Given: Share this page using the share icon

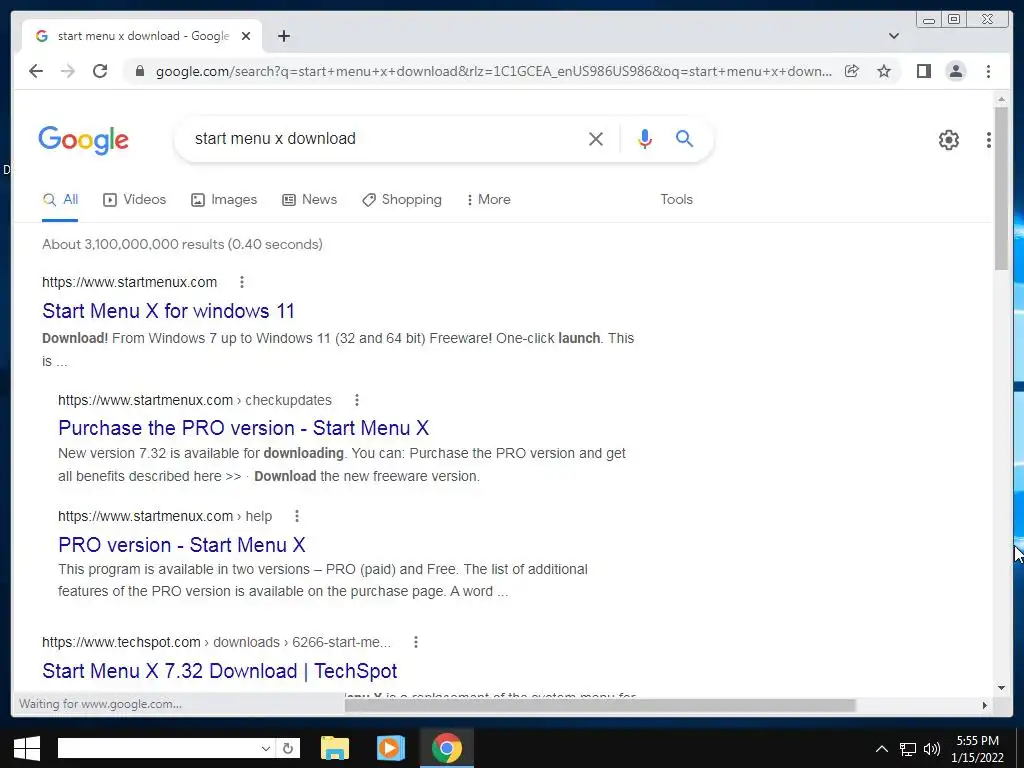Looking at the screenshot, I should click(852, 71).
